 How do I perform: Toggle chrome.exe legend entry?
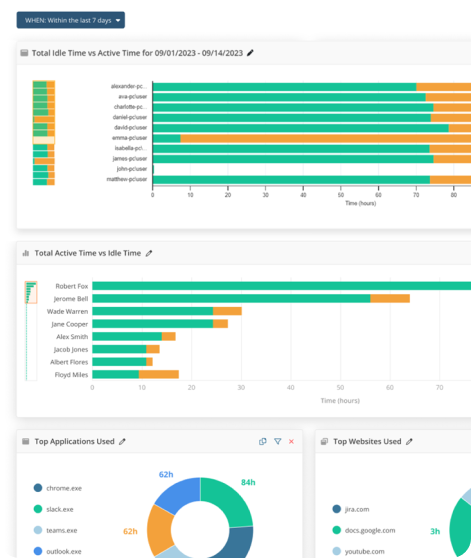coord(58,488)
